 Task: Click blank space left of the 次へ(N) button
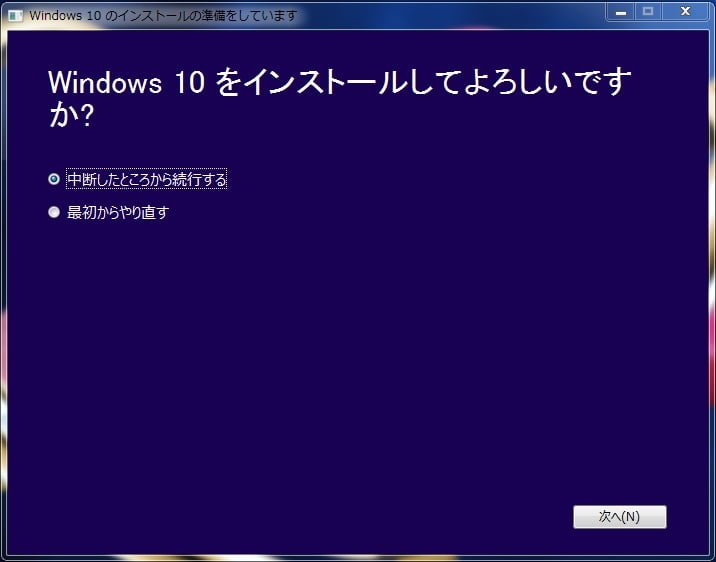[450, 517]
